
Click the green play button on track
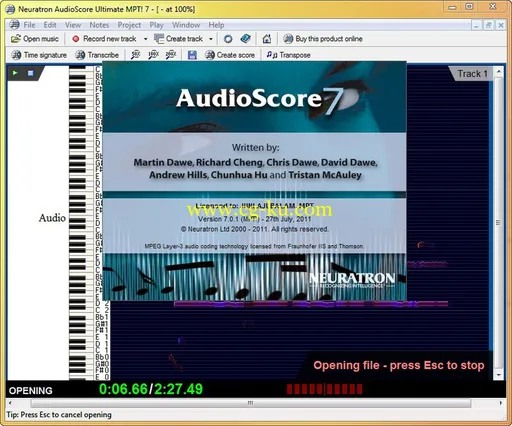(x=15, y=73)
